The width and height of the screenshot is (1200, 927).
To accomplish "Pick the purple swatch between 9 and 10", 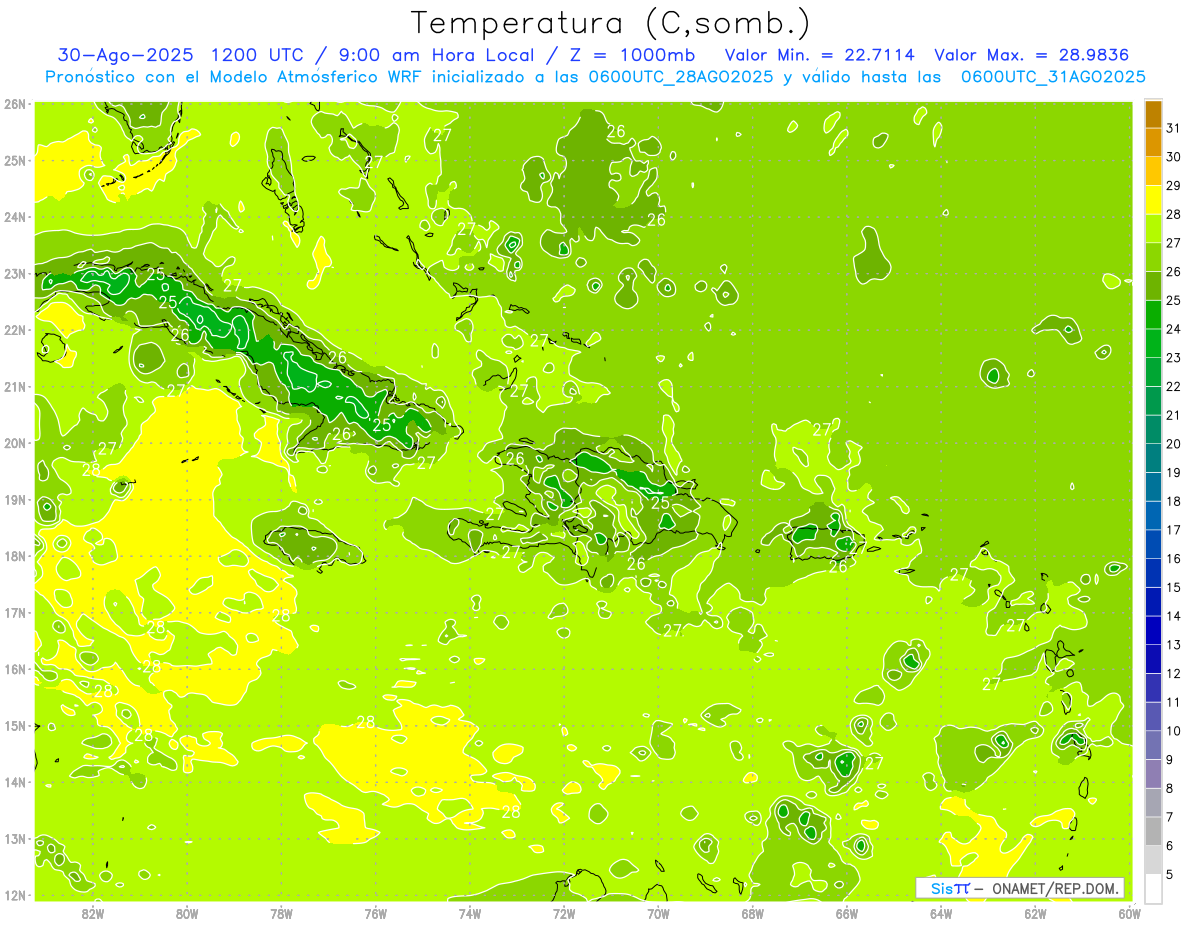I will click(1153, 745).
